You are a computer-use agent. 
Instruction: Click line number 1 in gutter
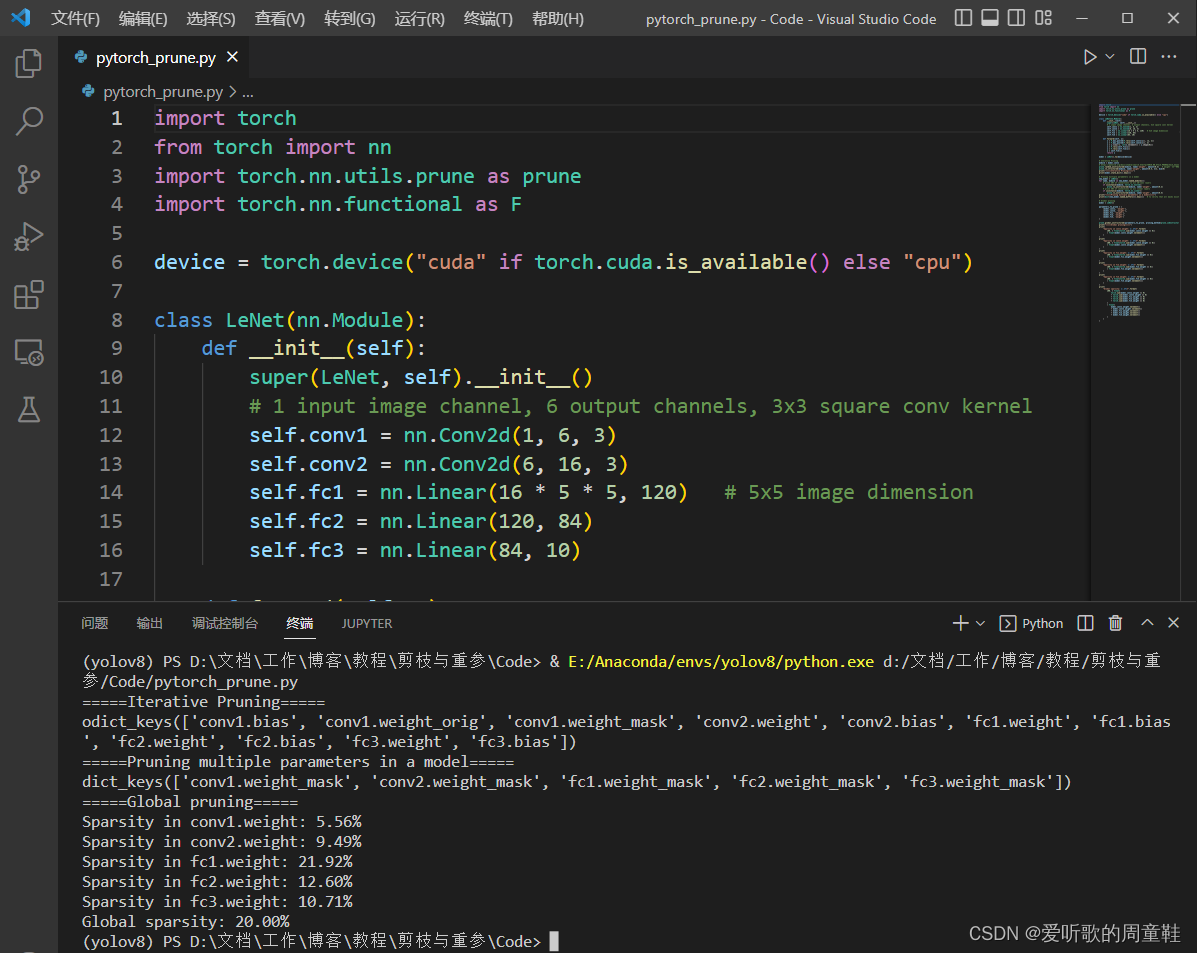[117, 118]
